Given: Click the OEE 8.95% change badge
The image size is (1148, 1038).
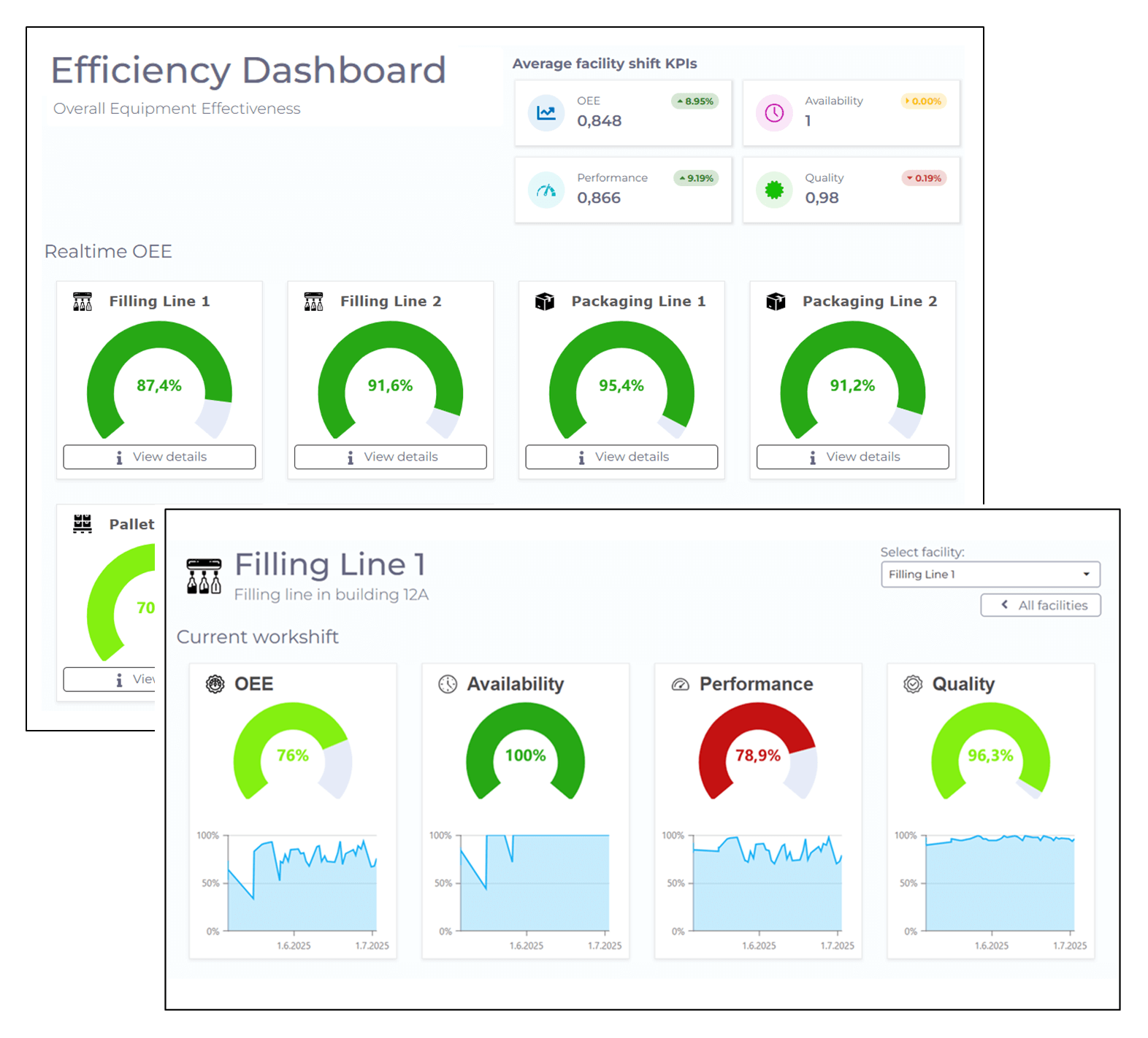Looking at the screenshot, I should 694,101.
